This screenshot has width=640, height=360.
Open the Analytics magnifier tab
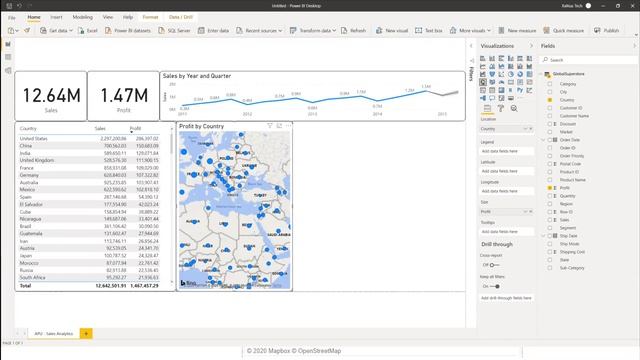(x=514, y=108)
